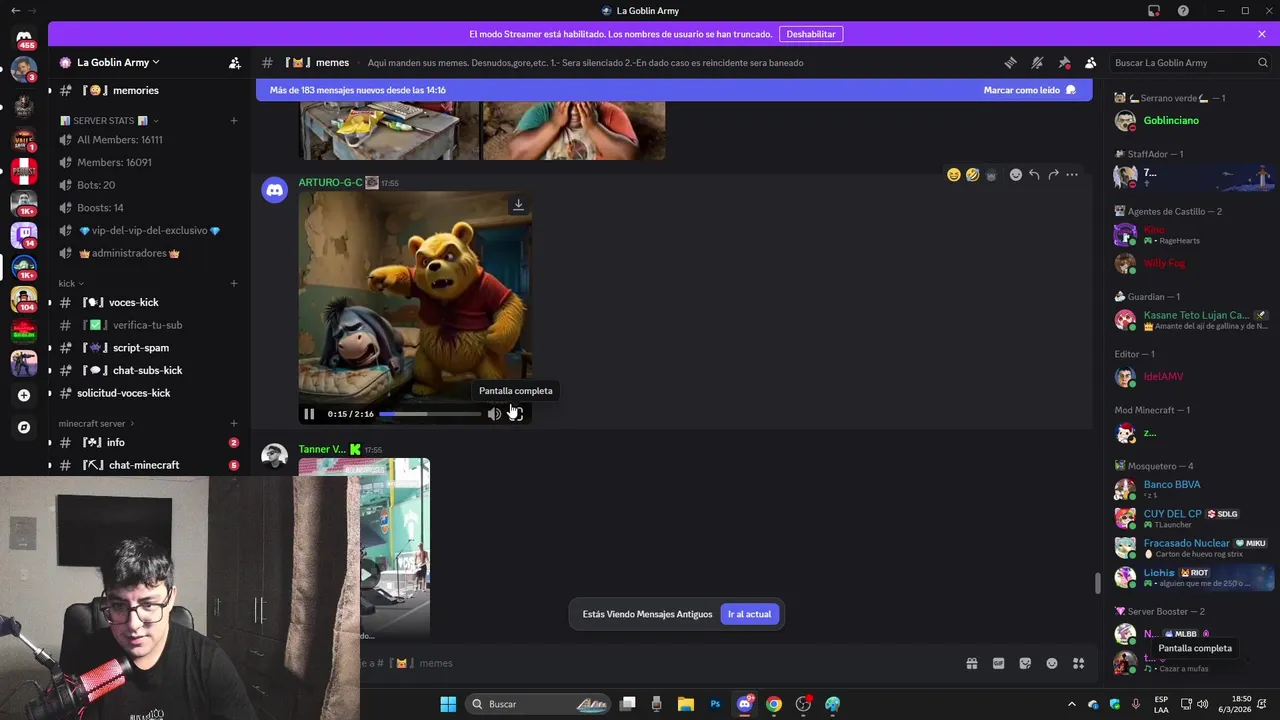Open emoji picker in message bar
This screenshot has height=720, width=1280.
click(x=1052, y=663)
